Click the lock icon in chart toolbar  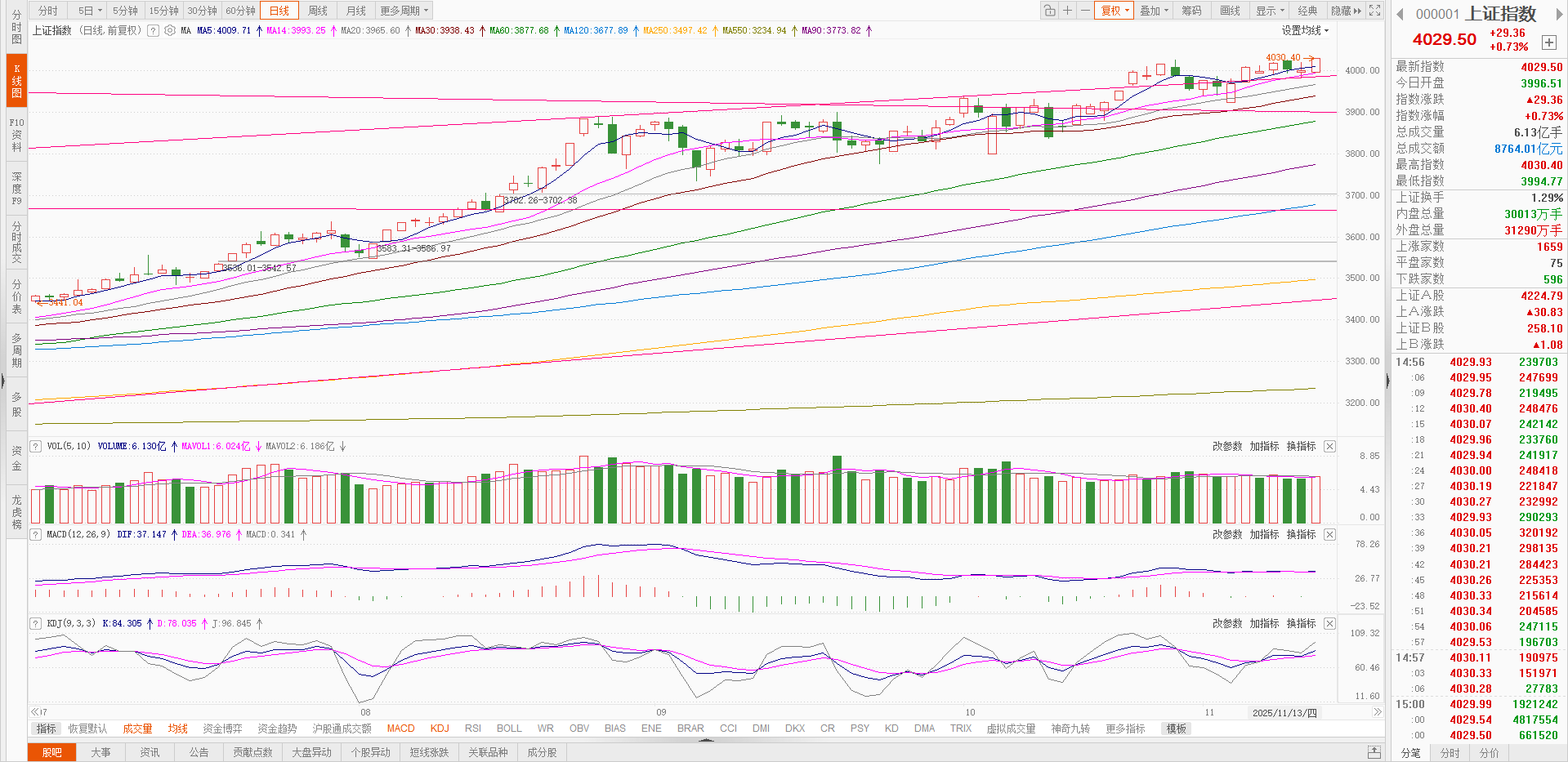[1049, 11]
